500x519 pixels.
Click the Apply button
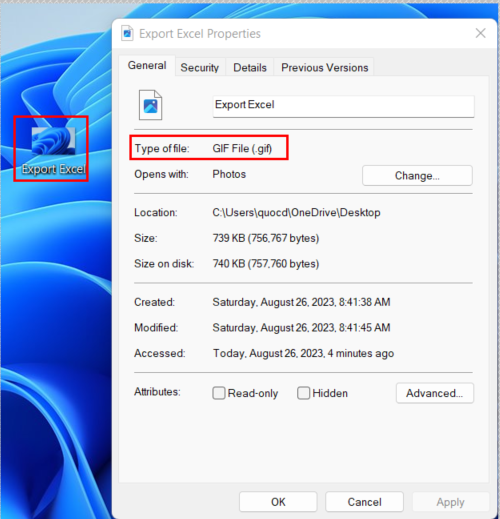tap(450, 502)
